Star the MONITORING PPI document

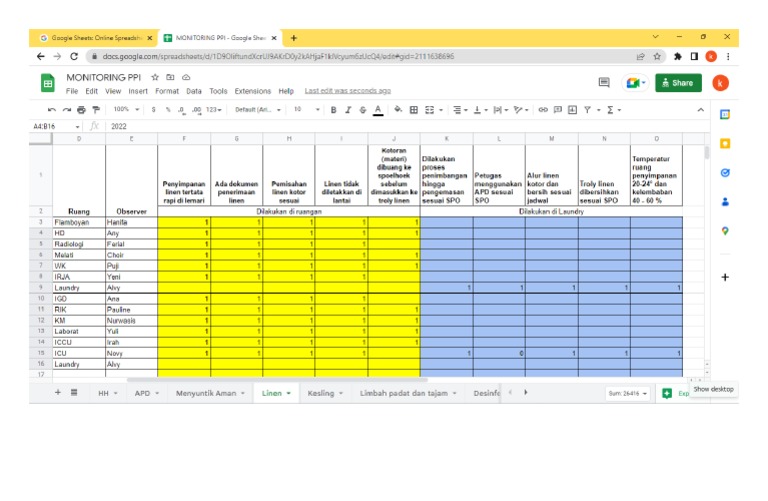[x=155, y=77]
